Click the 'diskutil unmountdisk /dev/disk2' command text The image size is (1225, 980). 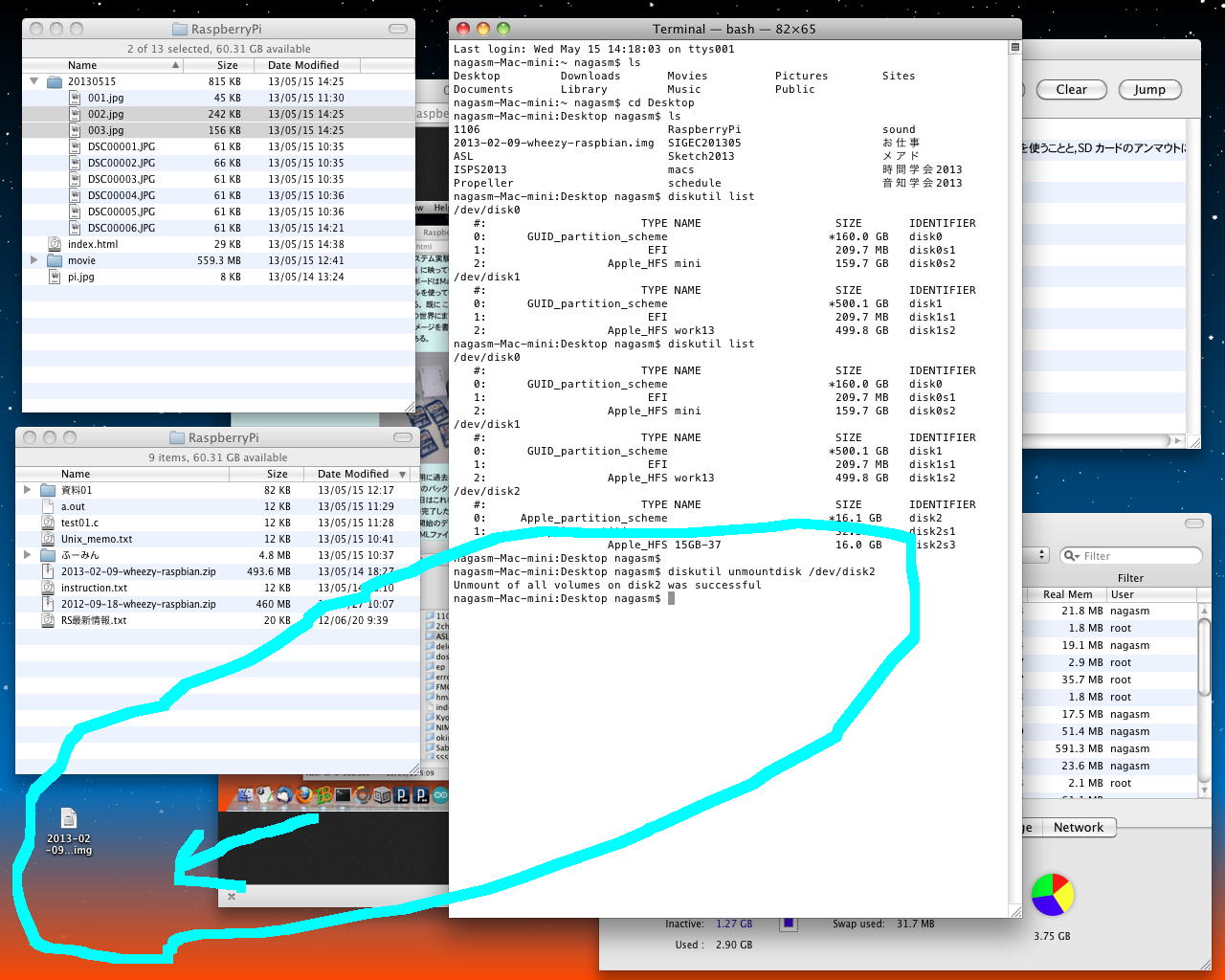coord(771,571)
